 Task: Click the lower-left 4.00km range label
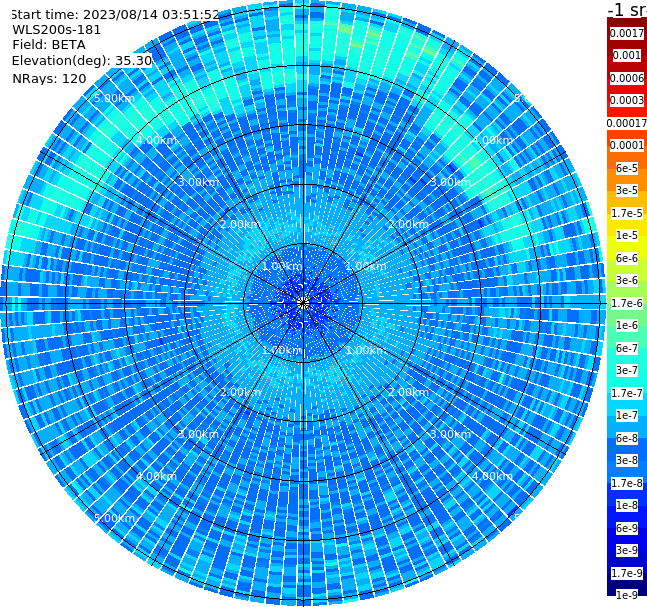[x=156, y=476]
